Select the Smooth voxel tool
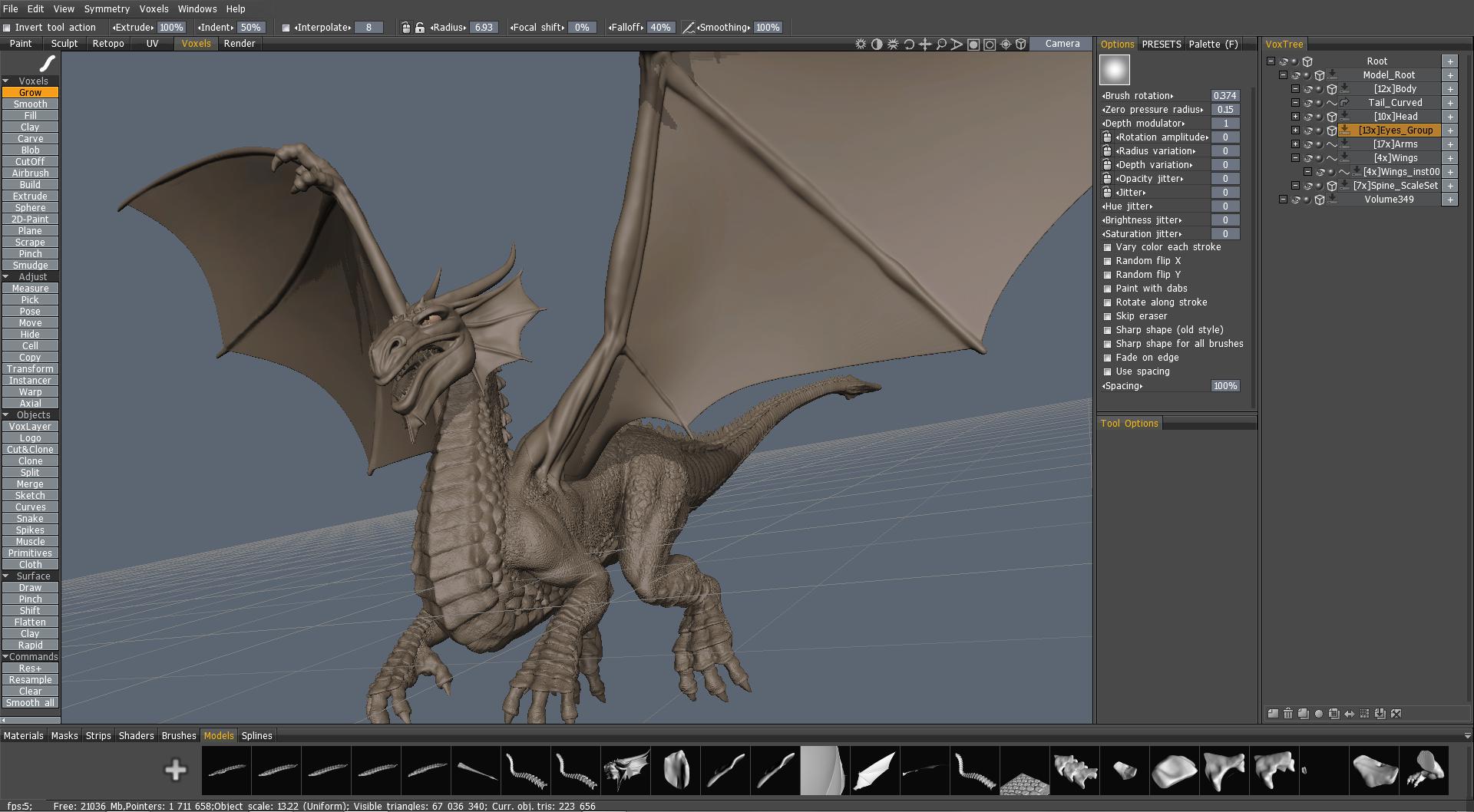The image size is (1474, 812). pyautogui.click(x=30, y=104)
